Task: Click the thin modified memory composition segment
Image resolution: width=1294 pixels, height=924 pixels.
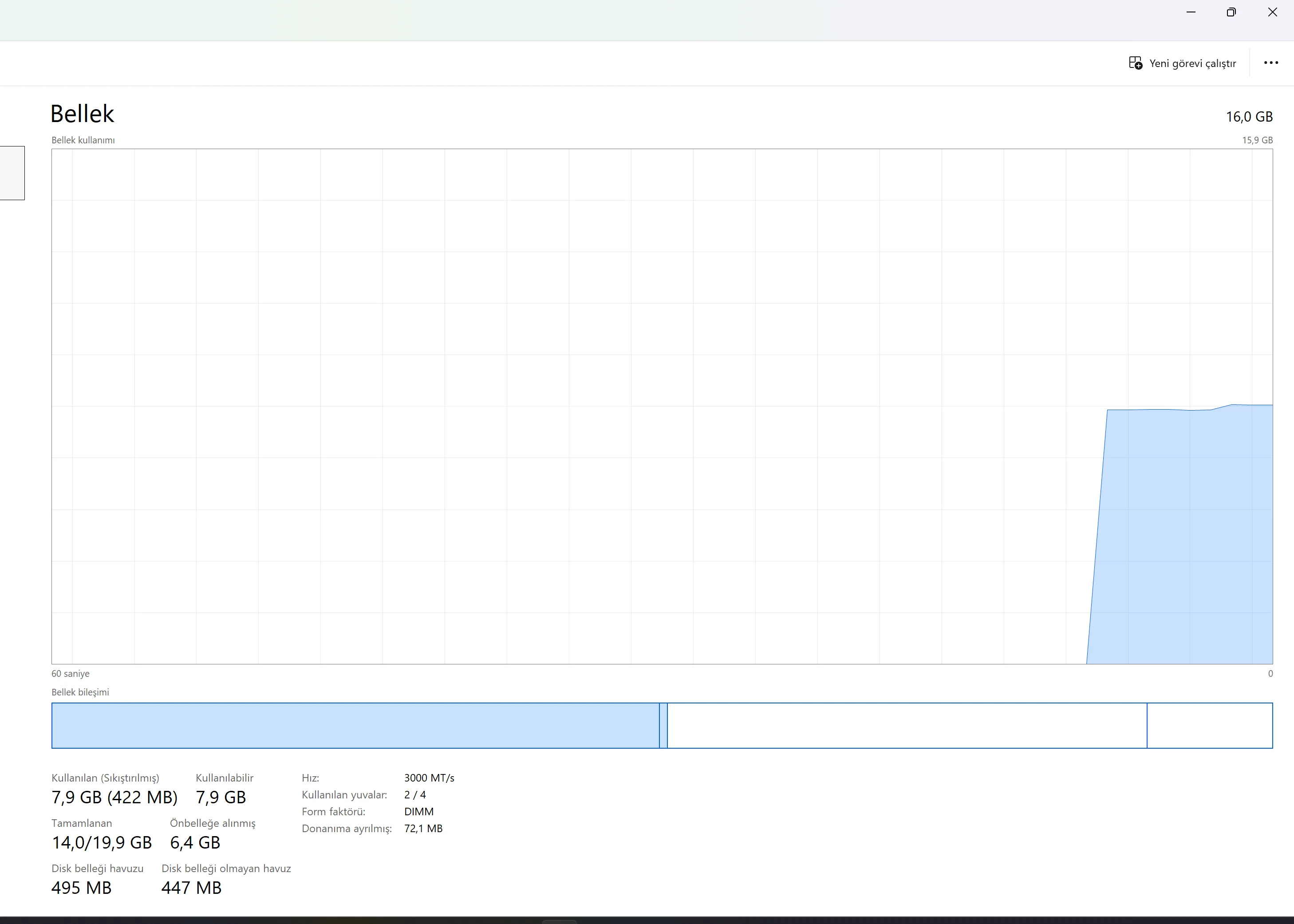Action: point(663,726)
